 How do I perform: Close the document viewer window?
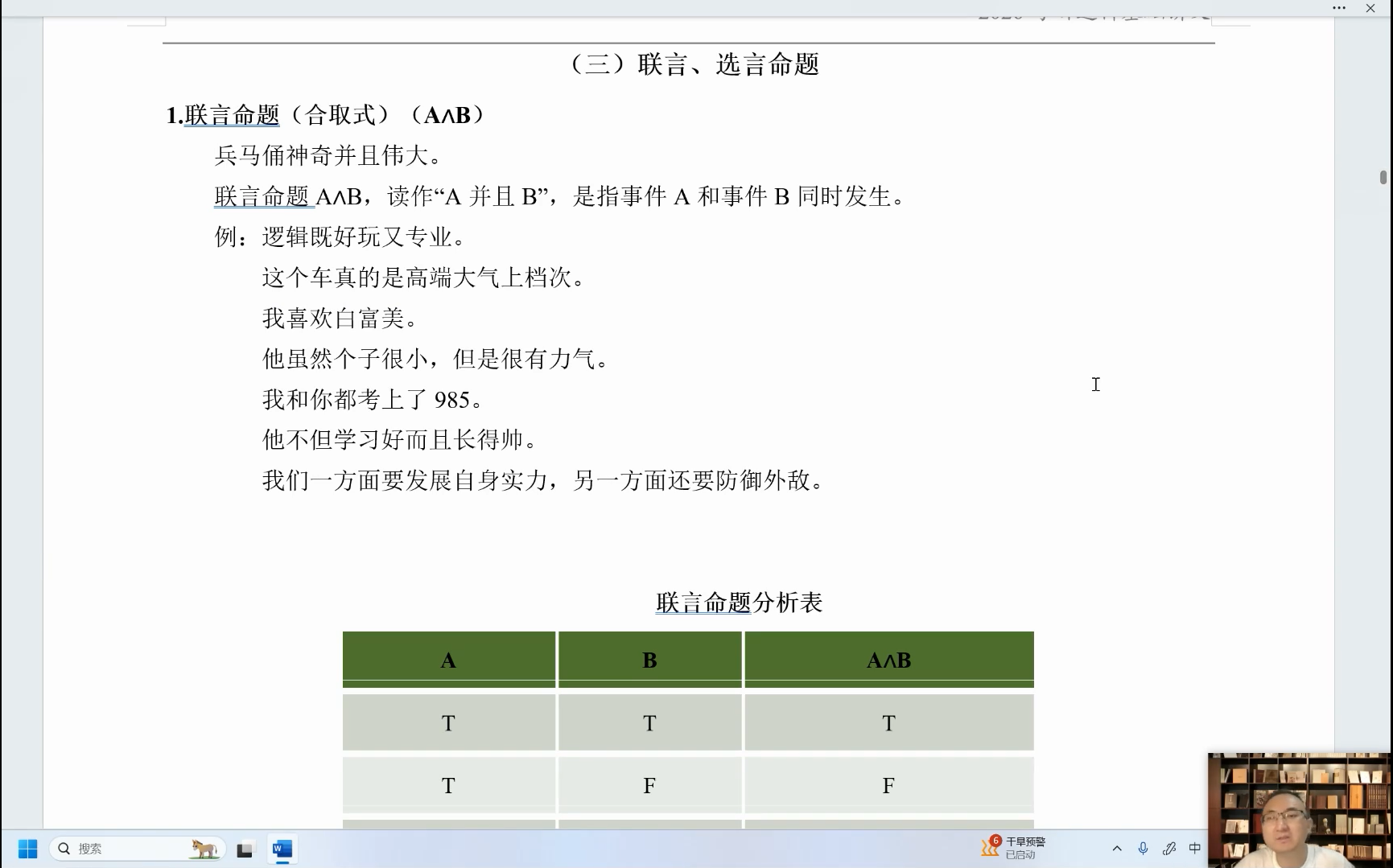[x=1370, y=8]
